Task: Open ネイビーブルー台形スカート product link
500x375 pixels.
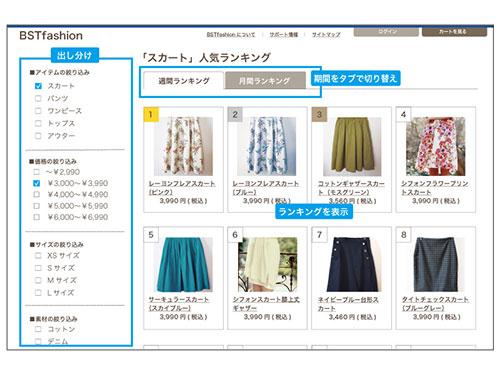Action: click(x=348, y=304)
